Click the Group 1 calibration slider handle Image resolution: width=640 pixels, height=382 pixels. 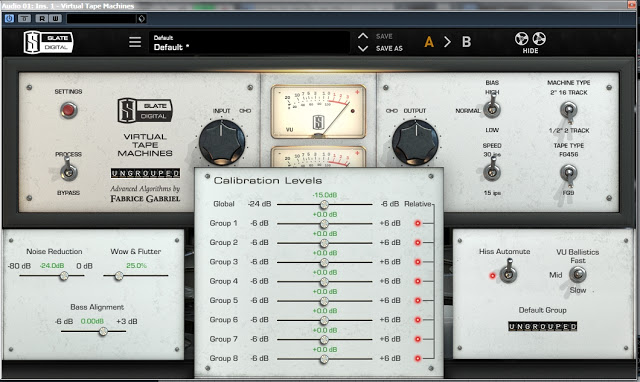pos(324,224)
